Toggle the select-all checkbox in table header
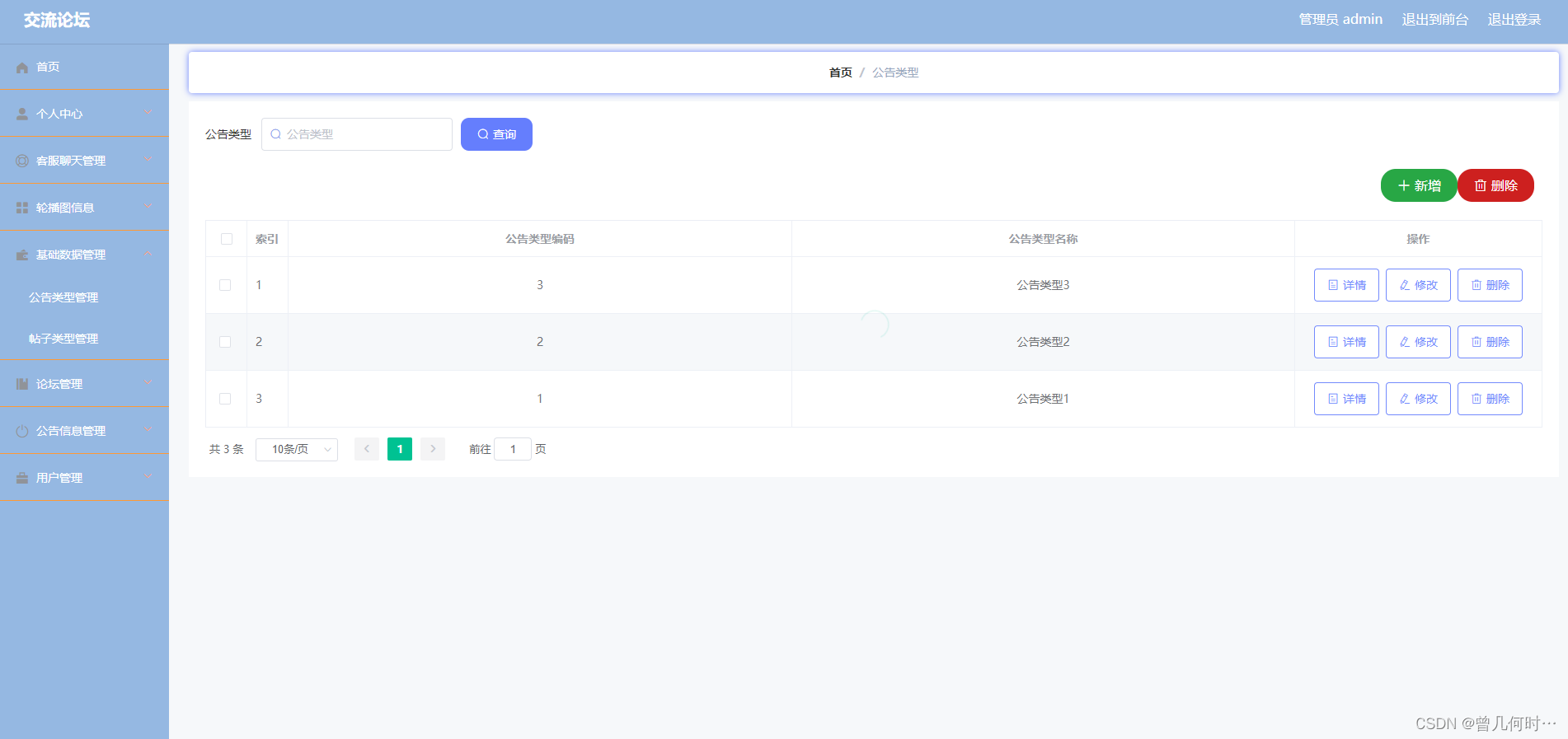 (227, 239)
